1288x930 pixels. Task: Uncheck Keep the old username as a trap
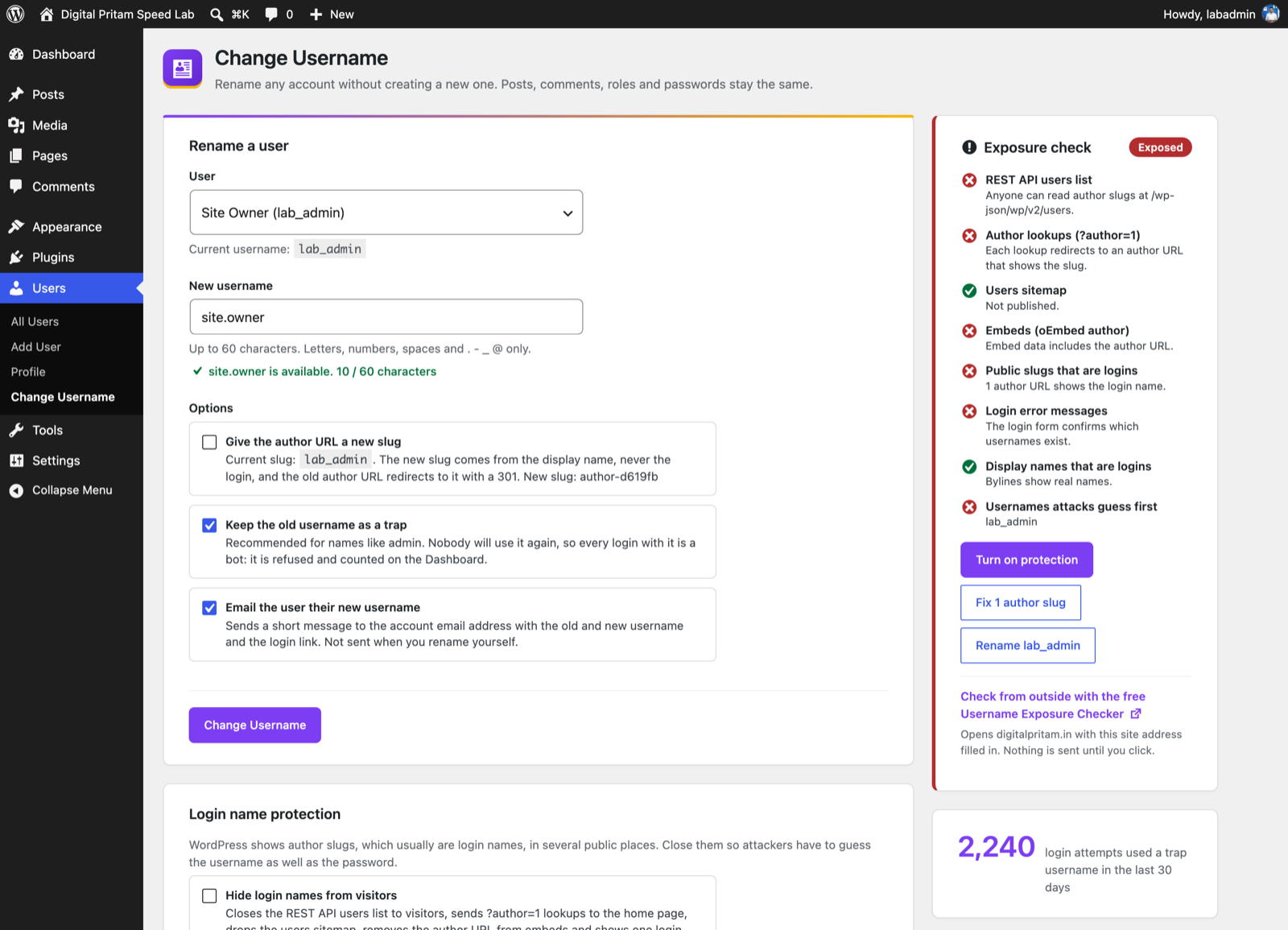[x=209, y=525]
